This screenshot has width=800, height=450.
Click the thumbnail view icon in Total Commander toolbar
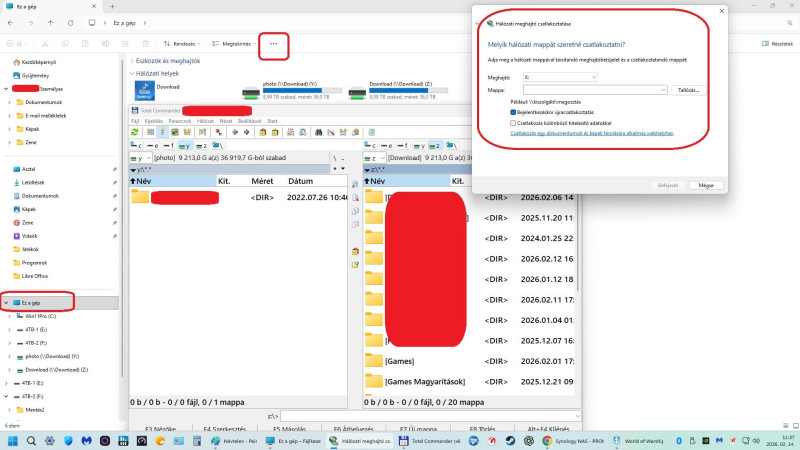[x=174, y=133]
